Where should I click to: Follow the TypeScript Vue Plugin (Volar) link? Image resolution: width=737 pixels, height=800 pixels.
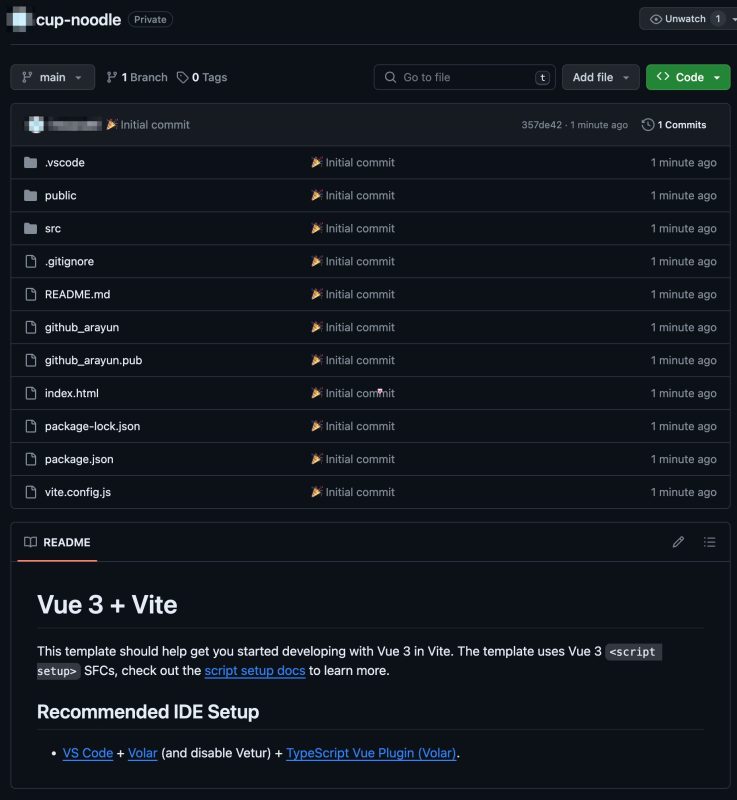pyautogui.click(x=371, y=753)
